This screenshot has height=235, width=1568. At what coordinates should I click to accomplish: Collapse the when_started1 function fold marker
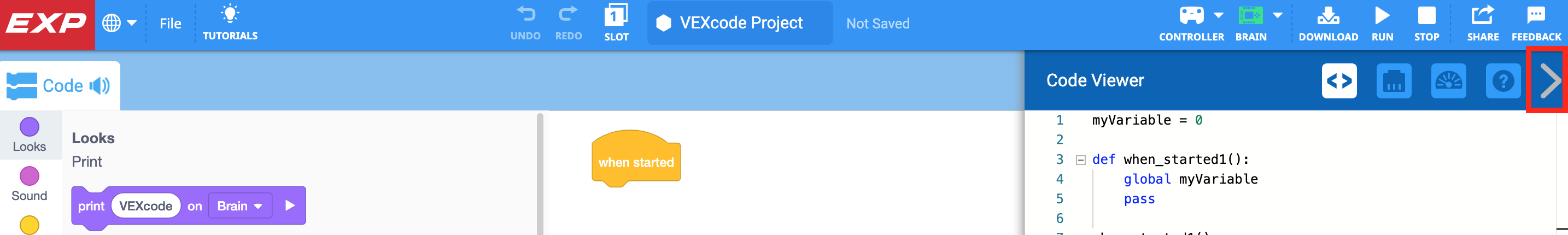[1081, 160]
